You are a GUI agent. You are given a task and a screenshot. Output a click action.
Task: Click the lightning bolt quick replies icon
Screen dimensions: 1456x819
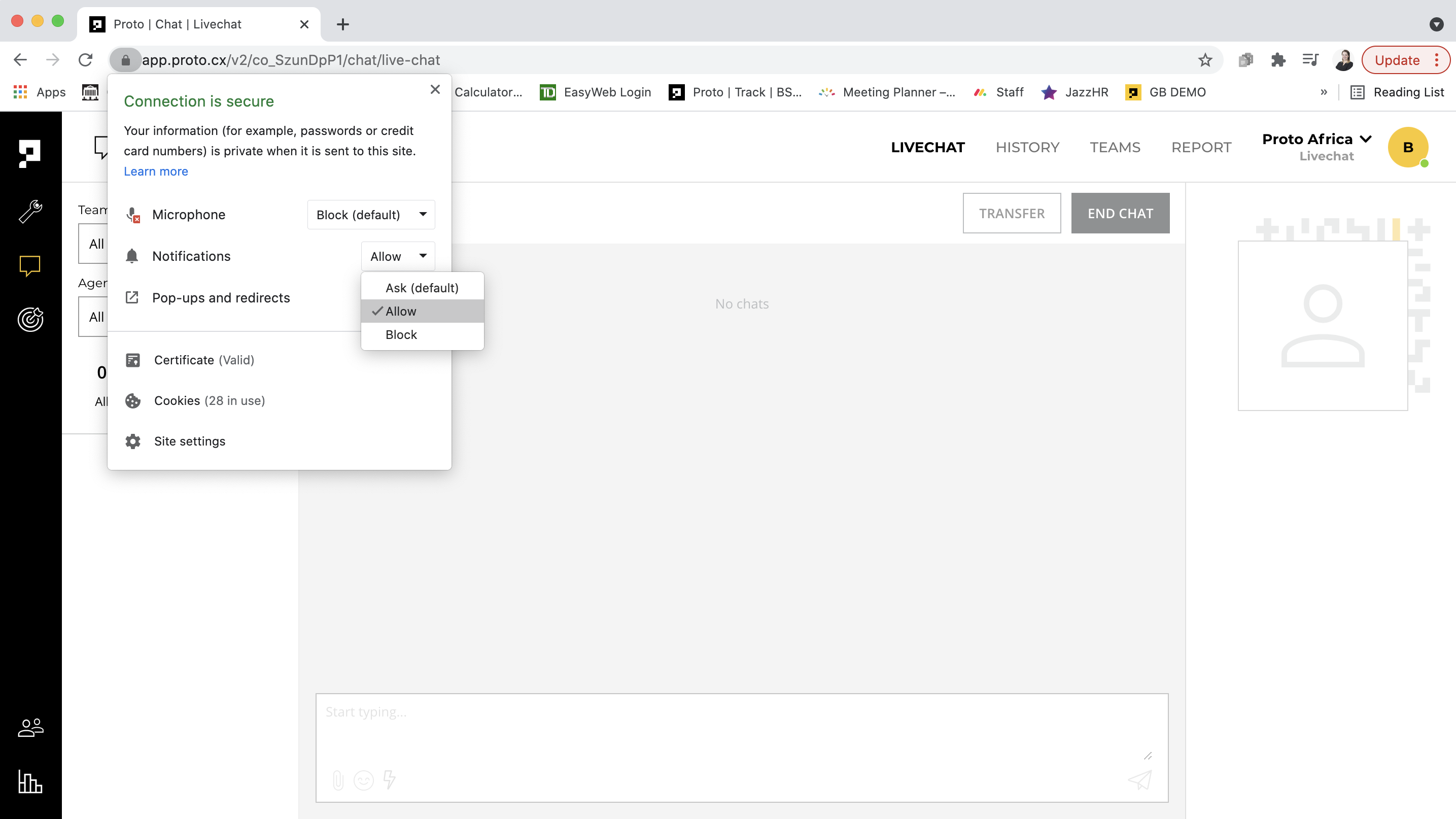pyautogui.click(x=390, y=779)
